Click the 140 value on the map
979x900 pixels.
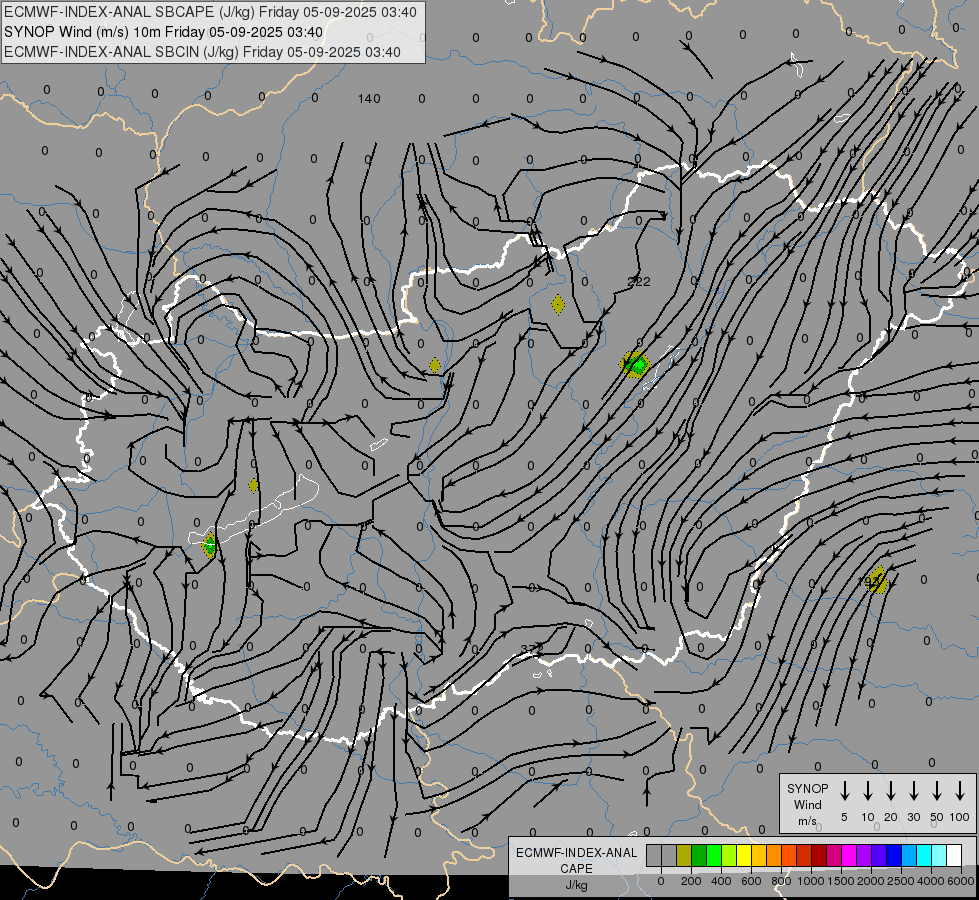[x=369, y=99]
